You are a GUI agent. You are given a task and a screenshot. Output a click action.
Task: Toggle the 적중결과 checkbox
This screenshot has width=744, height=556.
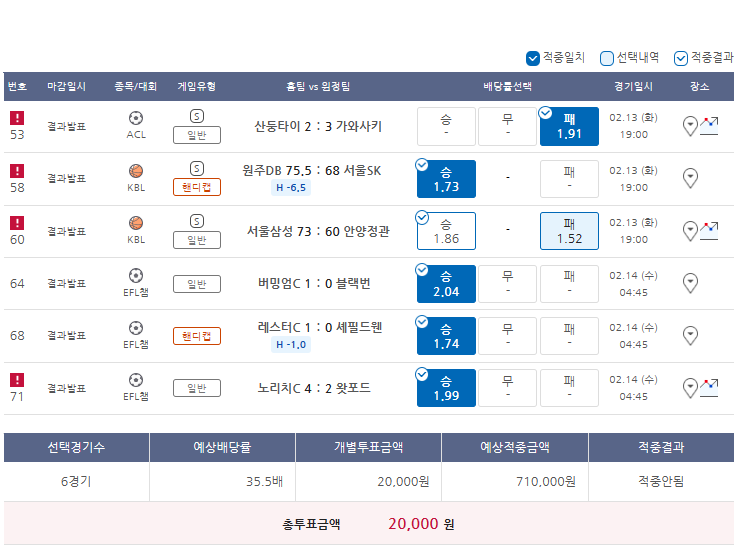click(680, 58)
